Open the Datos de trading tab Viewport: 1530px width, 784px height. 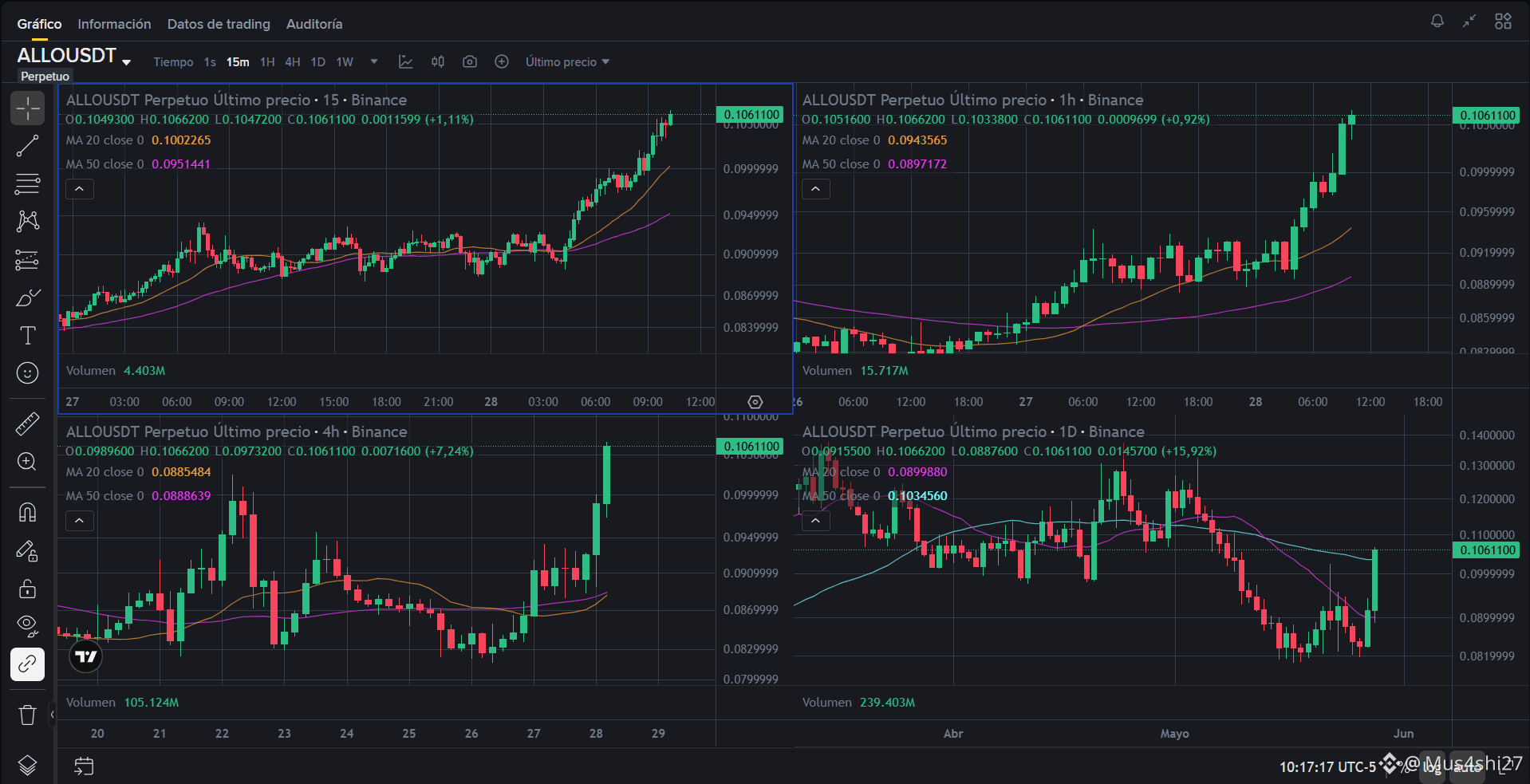tap(219, 24)
